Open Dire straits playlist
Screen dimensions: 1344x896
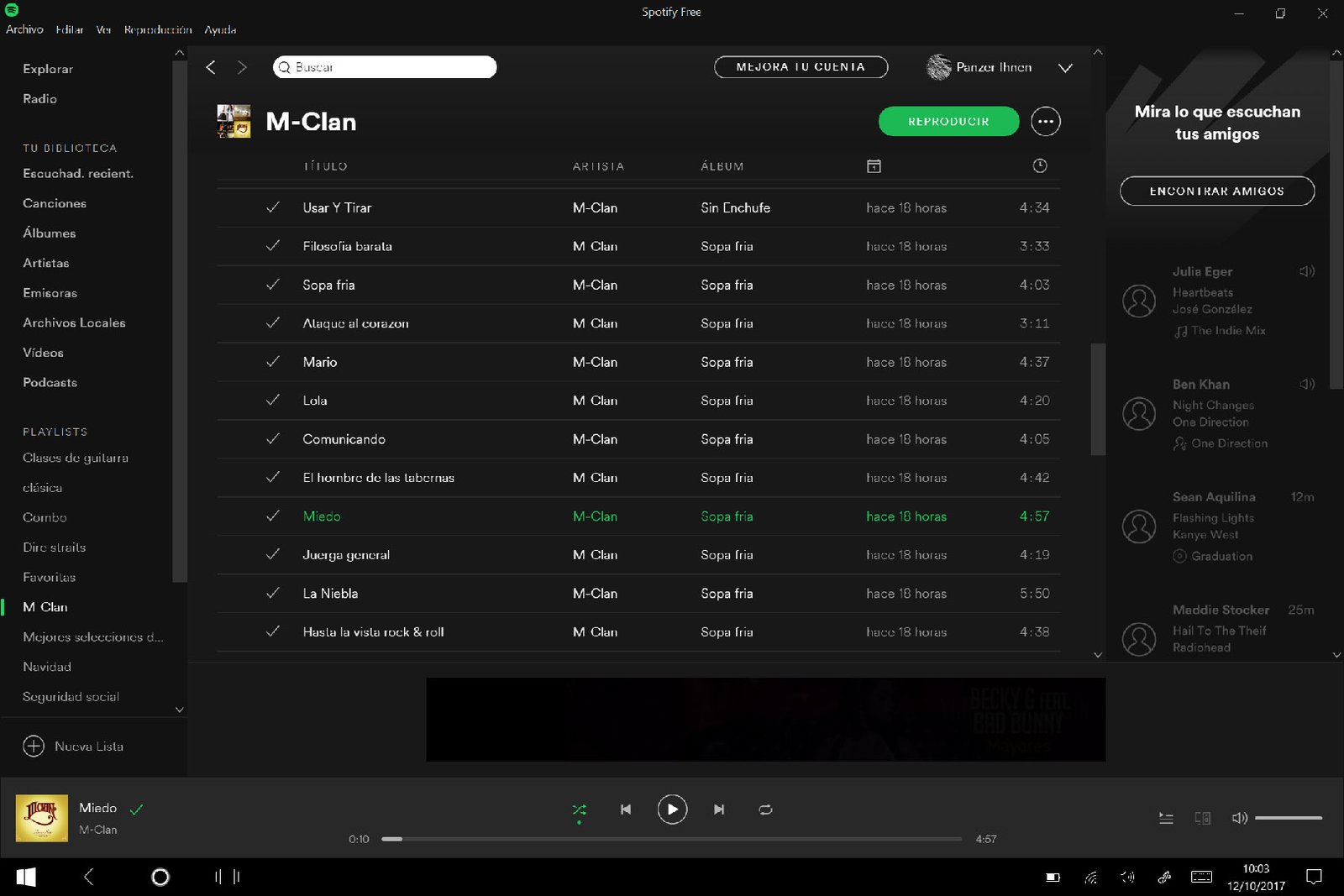tap(55, 548)
